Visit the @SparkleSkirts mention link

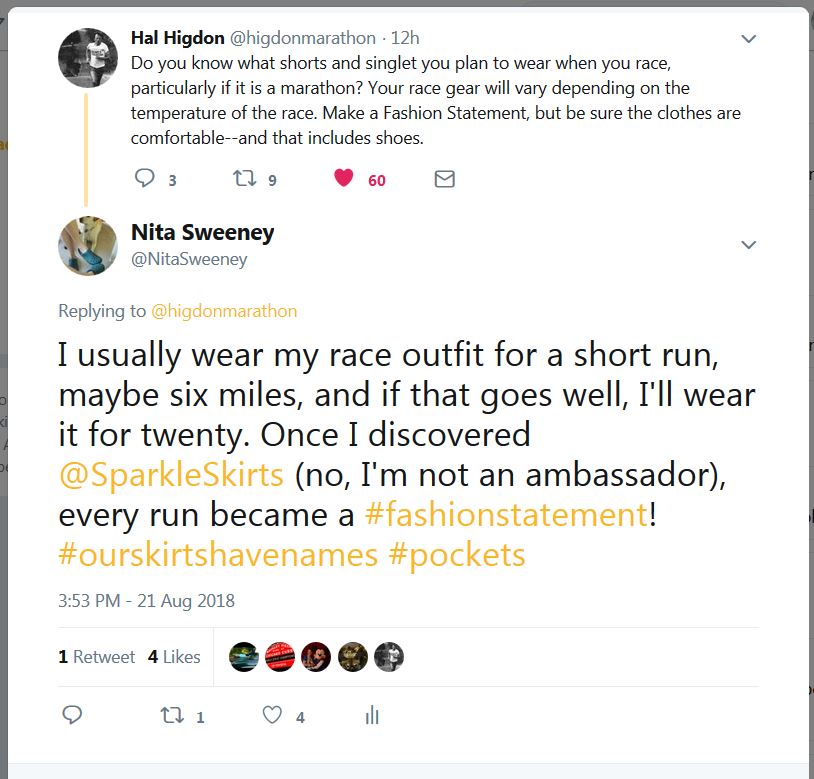click(171, 473)
